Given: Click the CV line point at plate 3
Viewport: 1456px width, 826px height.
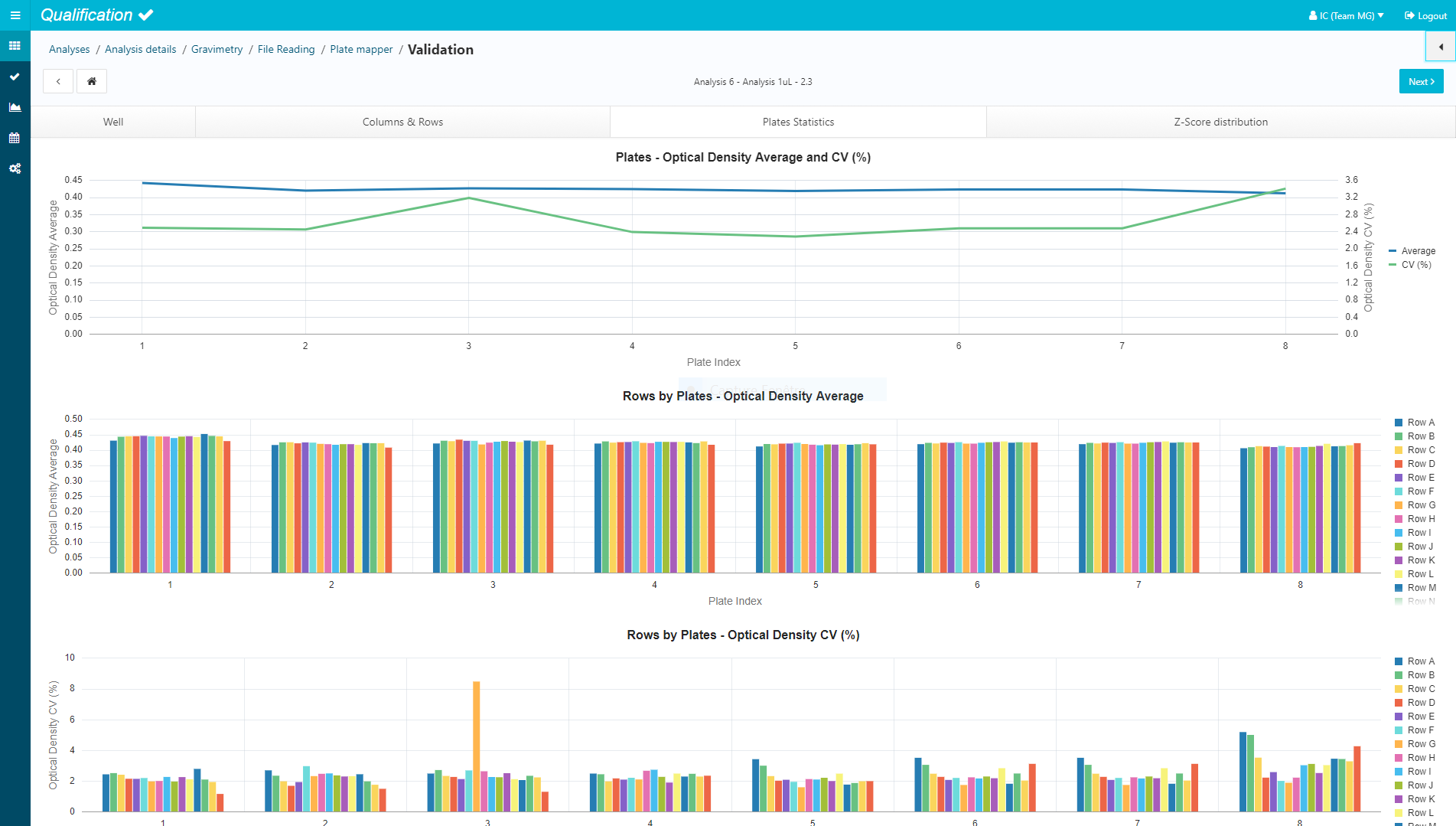Looking at the screenshot, I should coord(469,198).
